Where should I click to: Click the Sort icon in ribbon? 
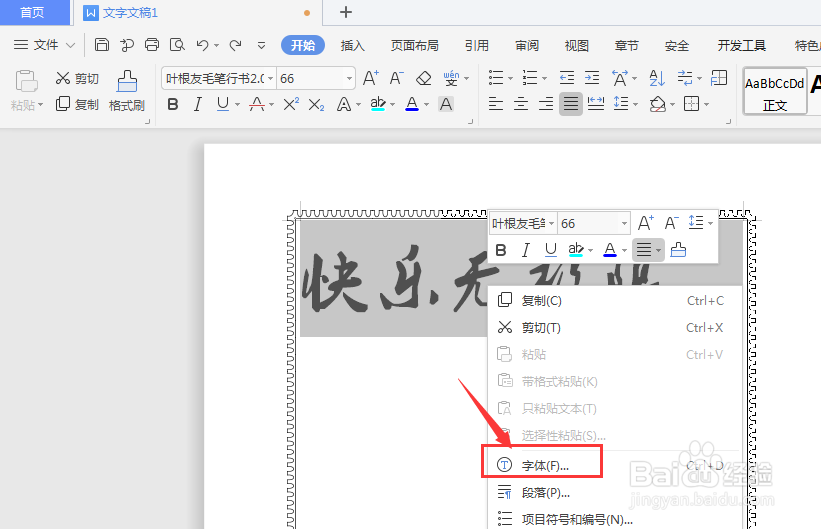(x=657, y=78)
